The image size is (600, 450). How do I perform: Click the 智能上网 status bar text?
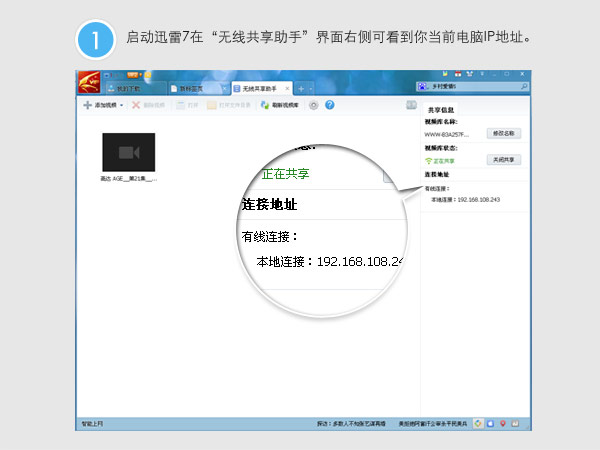(93, 423)
